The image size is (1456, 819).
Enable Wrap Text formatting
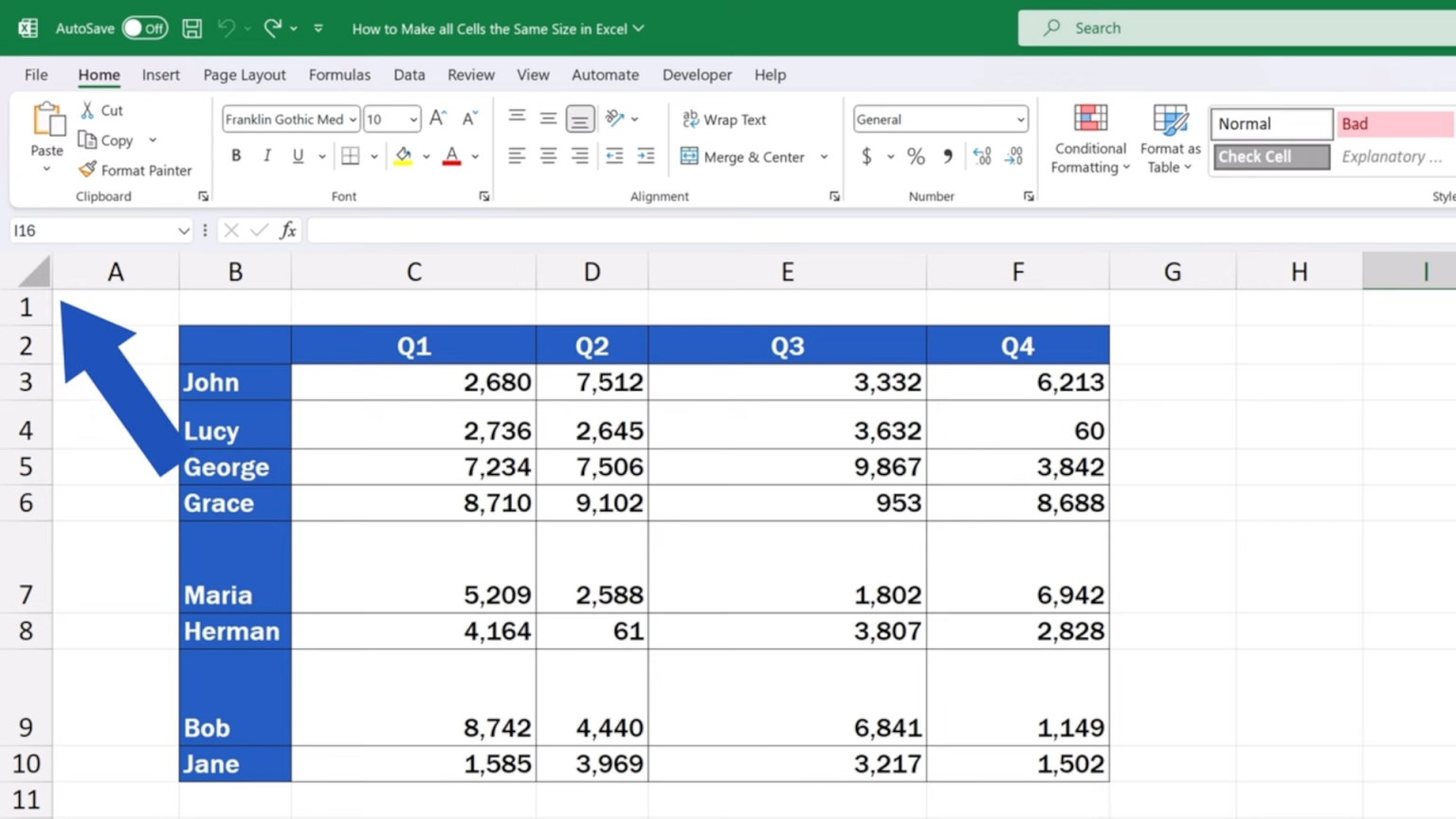pyautogui.click(x=724, y=118)
